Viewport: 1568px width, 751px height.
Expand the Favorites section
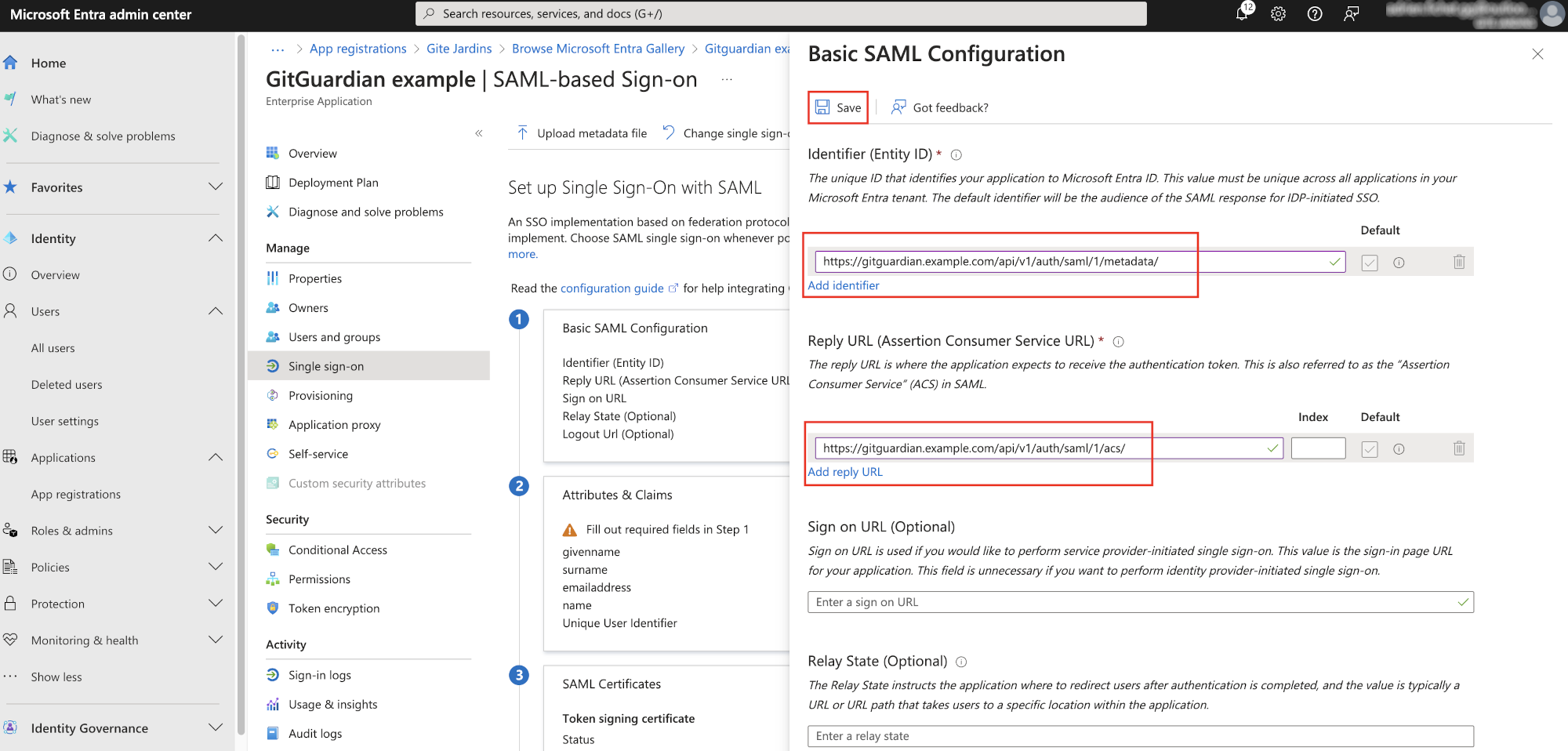tap(216, 187)
